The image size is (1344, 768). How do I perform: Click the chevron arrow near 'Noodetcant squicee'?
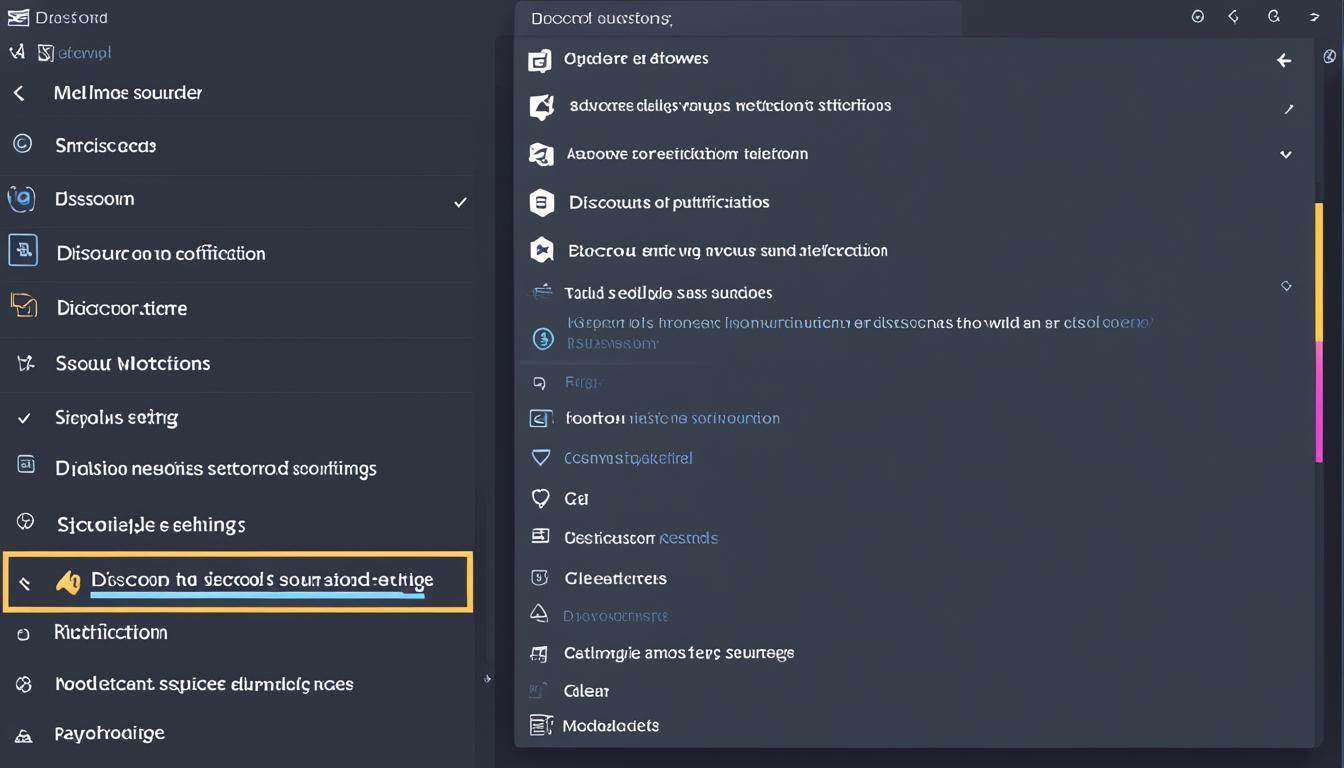(x=489, y=679)
